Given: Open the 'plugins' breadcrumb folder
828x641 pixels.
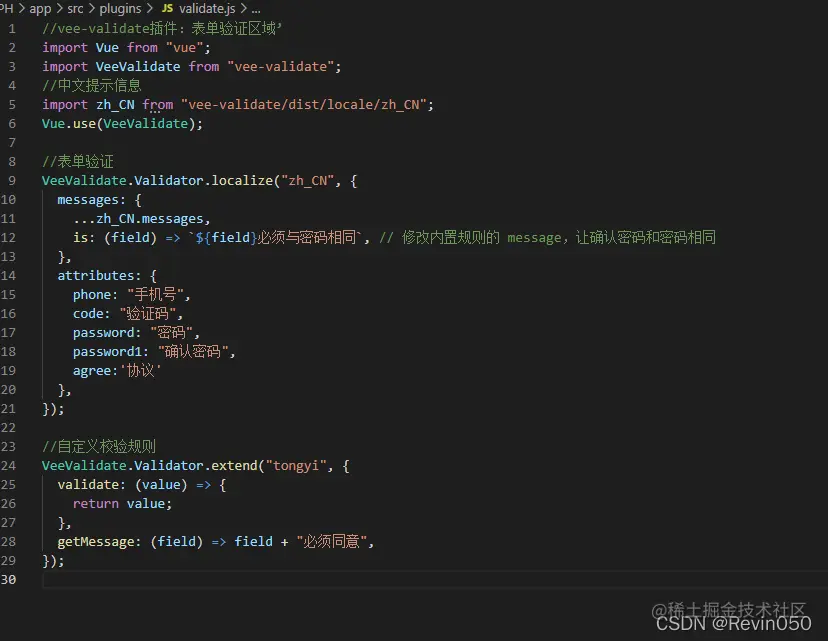Looking at the screenshot, I should pos(120,8).
